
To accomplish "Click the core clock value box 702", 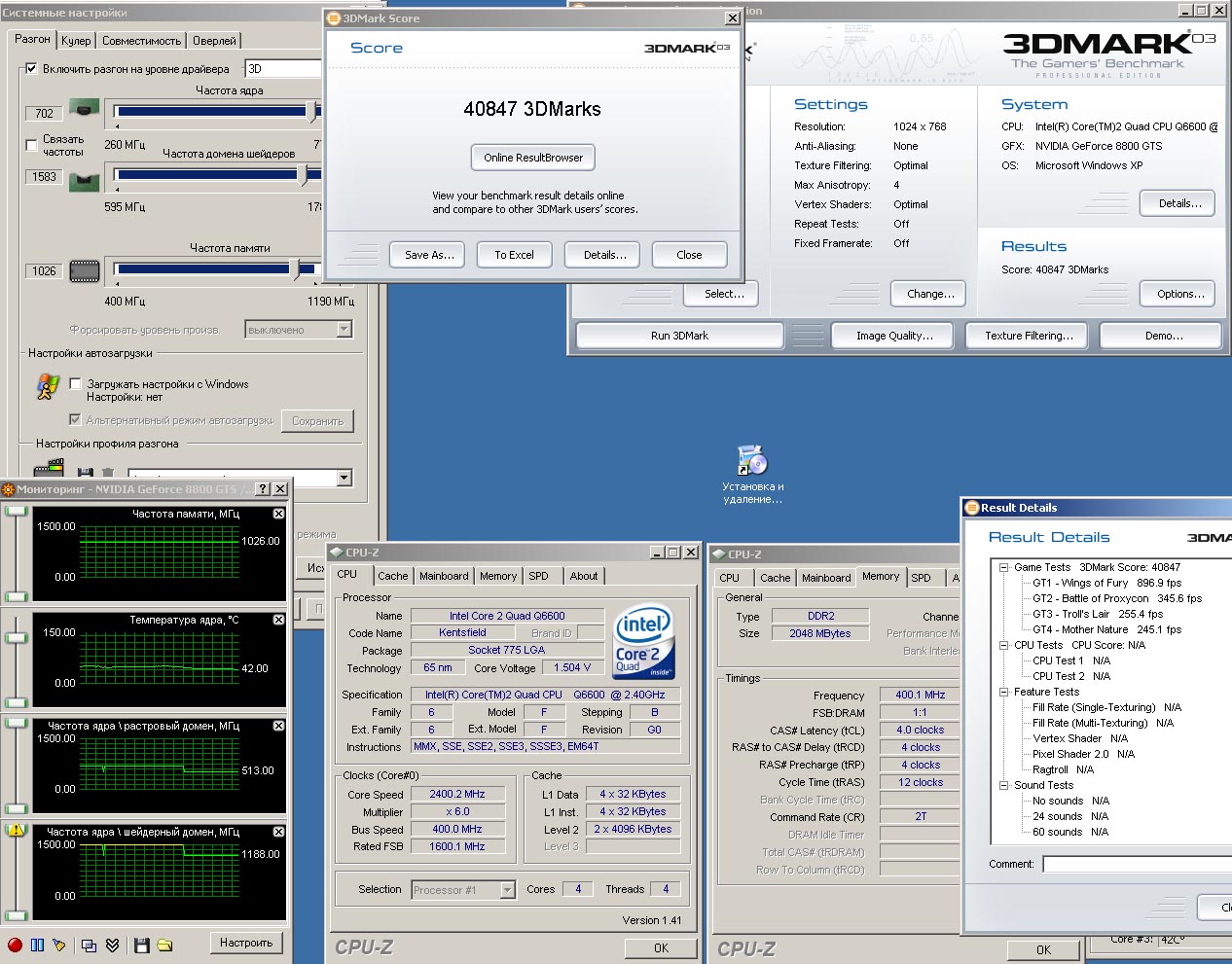I will coord(44,113).
